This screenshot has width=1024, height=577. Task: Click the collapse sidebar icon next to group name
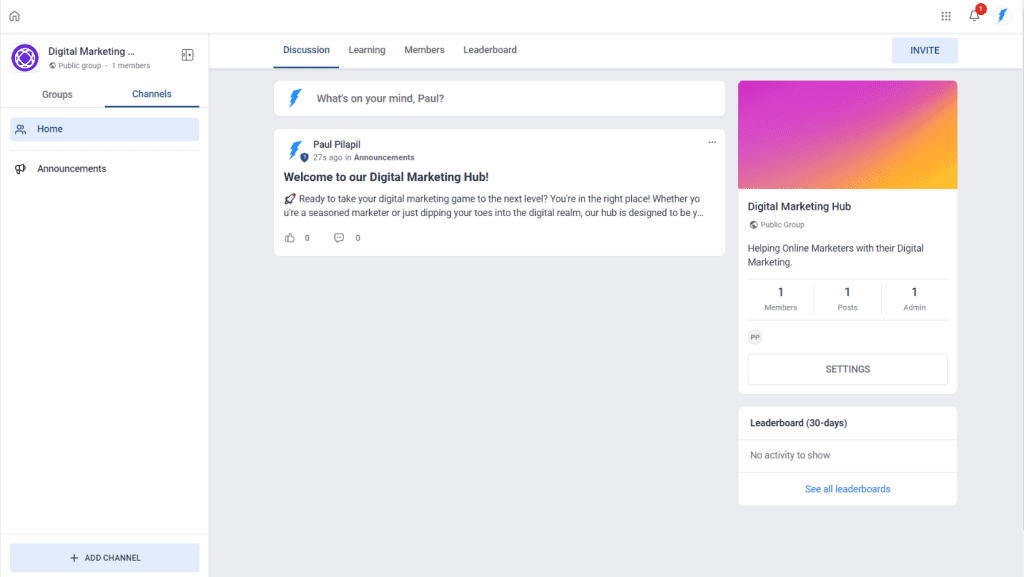(187, 55)
